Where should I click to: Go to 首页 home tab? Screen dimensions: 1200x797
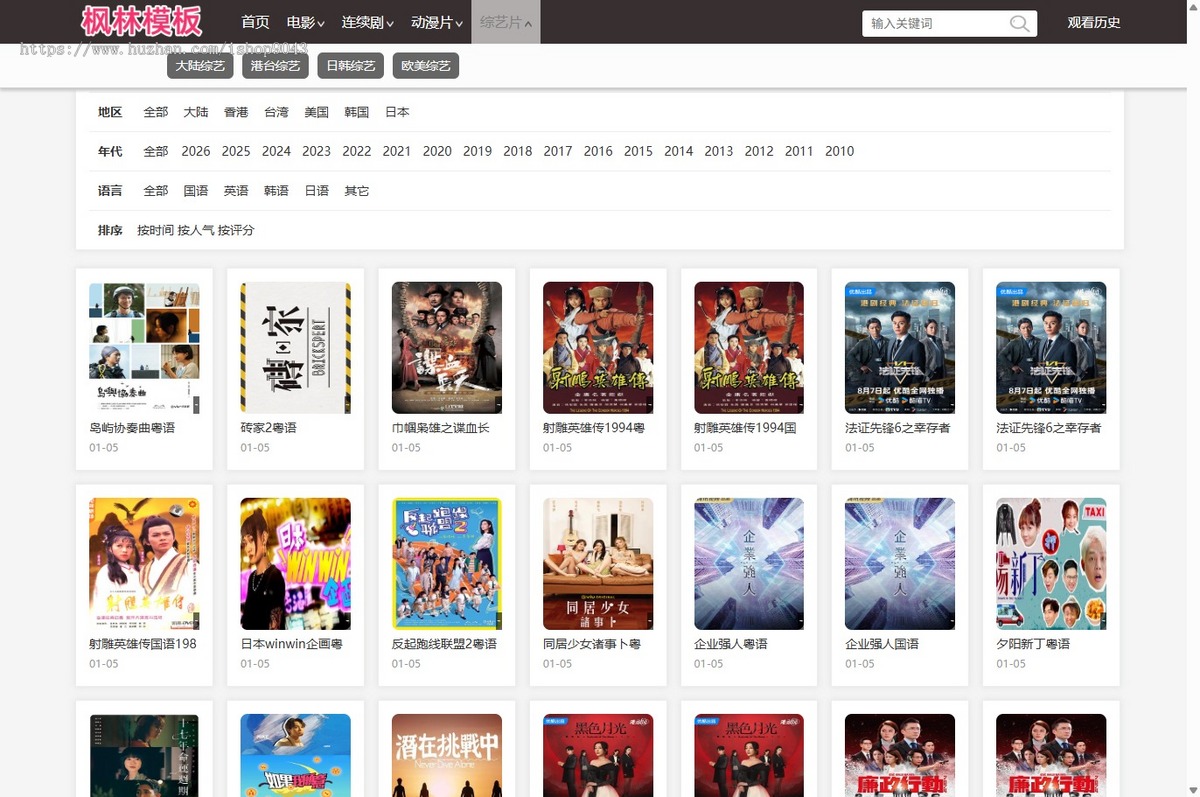point(256,22)
